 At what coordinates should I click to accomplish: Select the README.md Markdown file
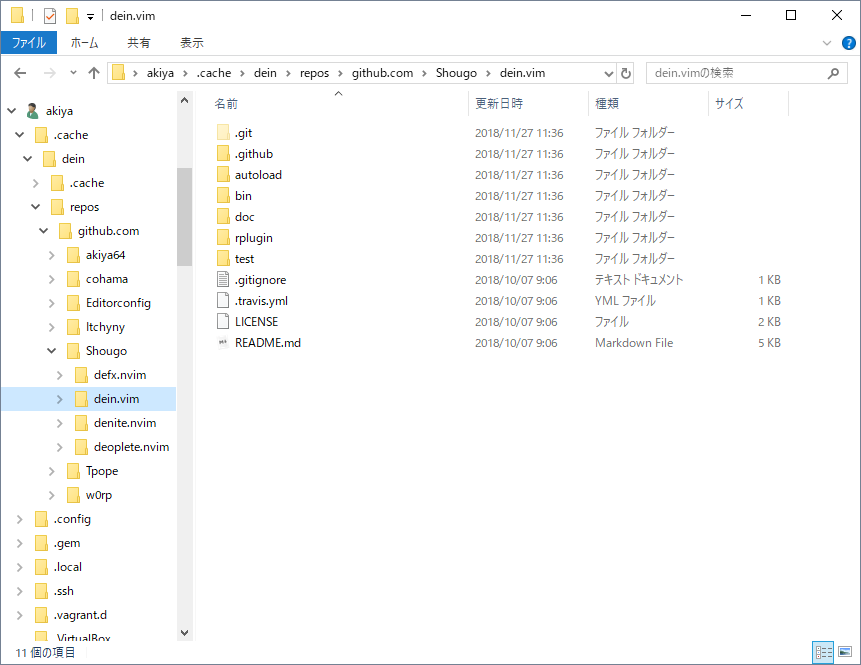click(265, 342)
